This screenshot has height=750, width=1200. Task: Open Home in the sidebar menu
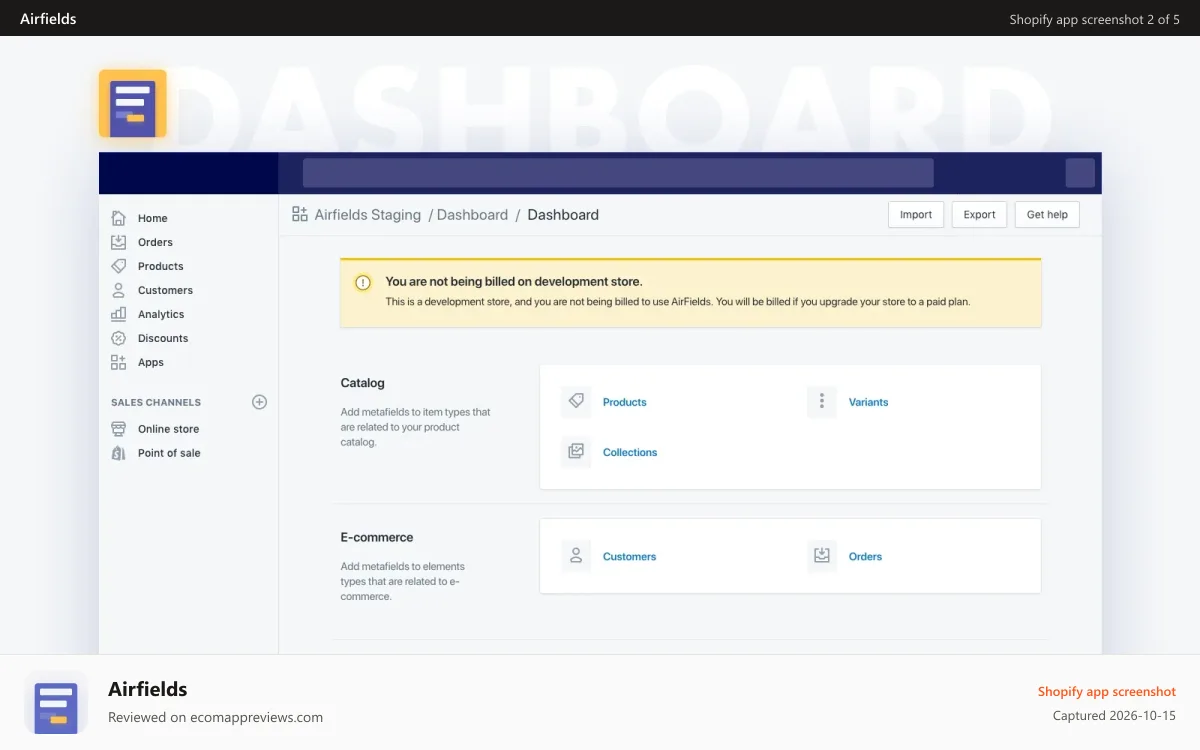153,218
